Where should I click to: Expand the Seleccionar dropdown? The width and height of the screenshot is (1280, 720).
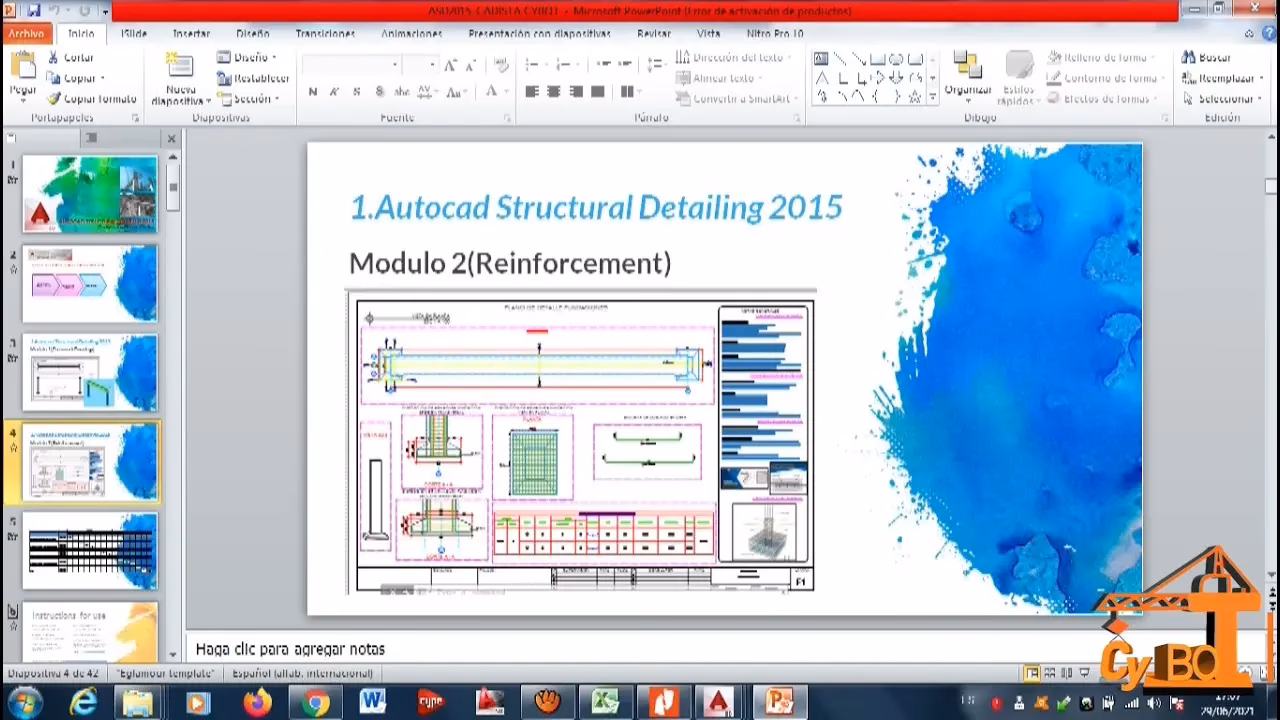point(1220,99)
